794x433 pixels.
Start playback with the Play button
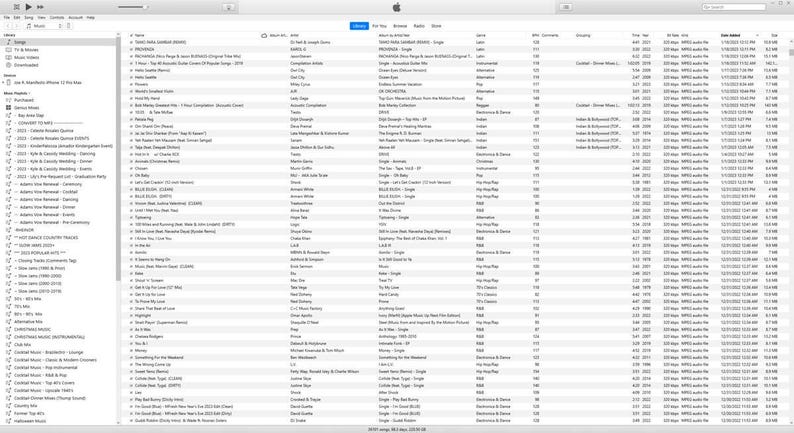(x=28, y=7)
